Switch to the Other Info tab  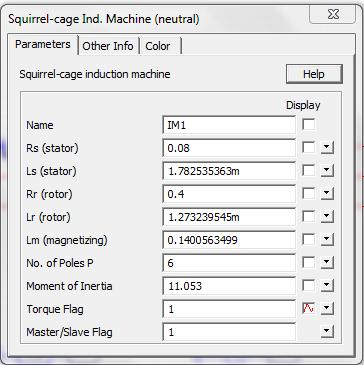click(108, 46)
